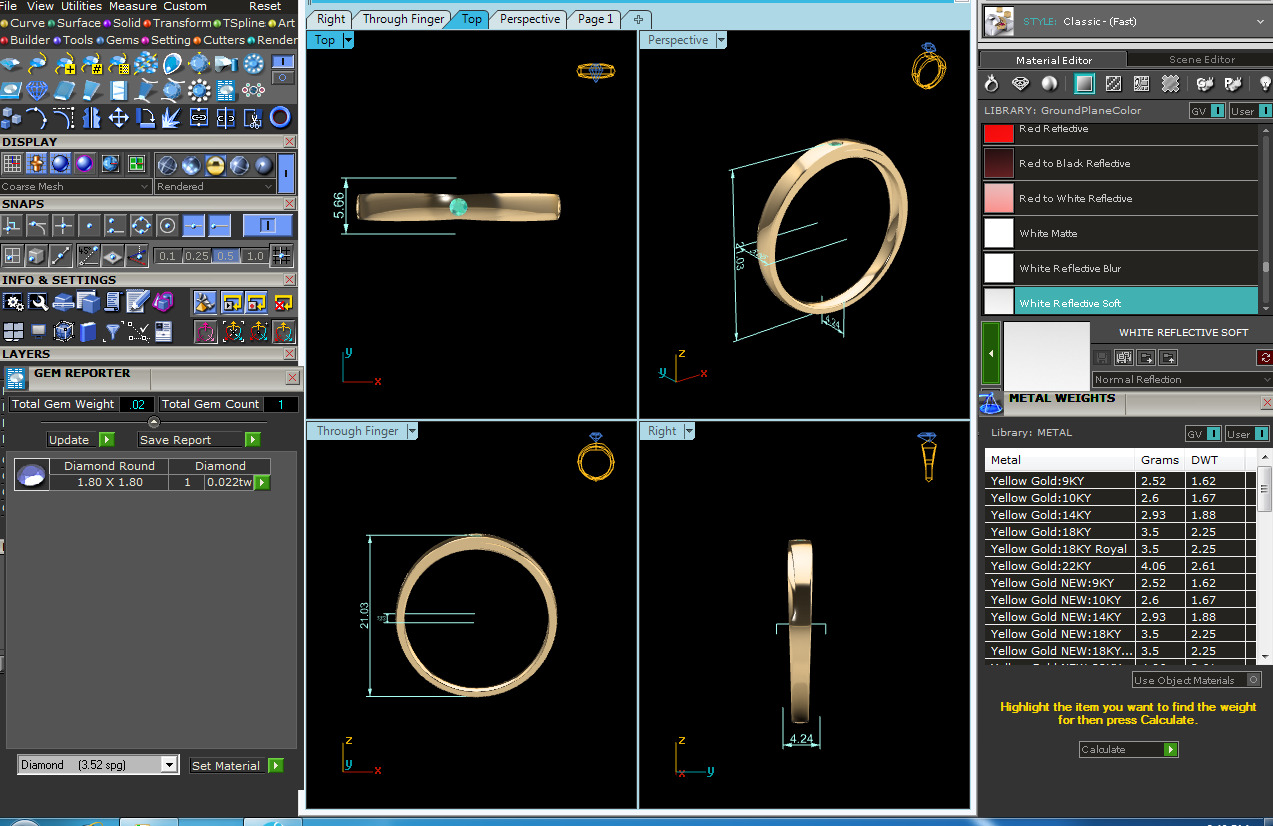Toggle the Display panel tall blue switch
The width and height of the screenshot is (1273, 826).
pyautogui.click(x=286, y=172)
